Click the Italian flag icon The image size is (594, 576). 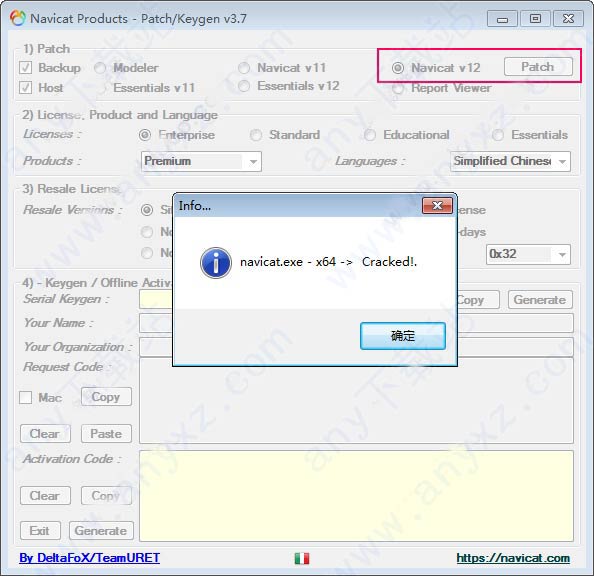click(x=302, y=558)
